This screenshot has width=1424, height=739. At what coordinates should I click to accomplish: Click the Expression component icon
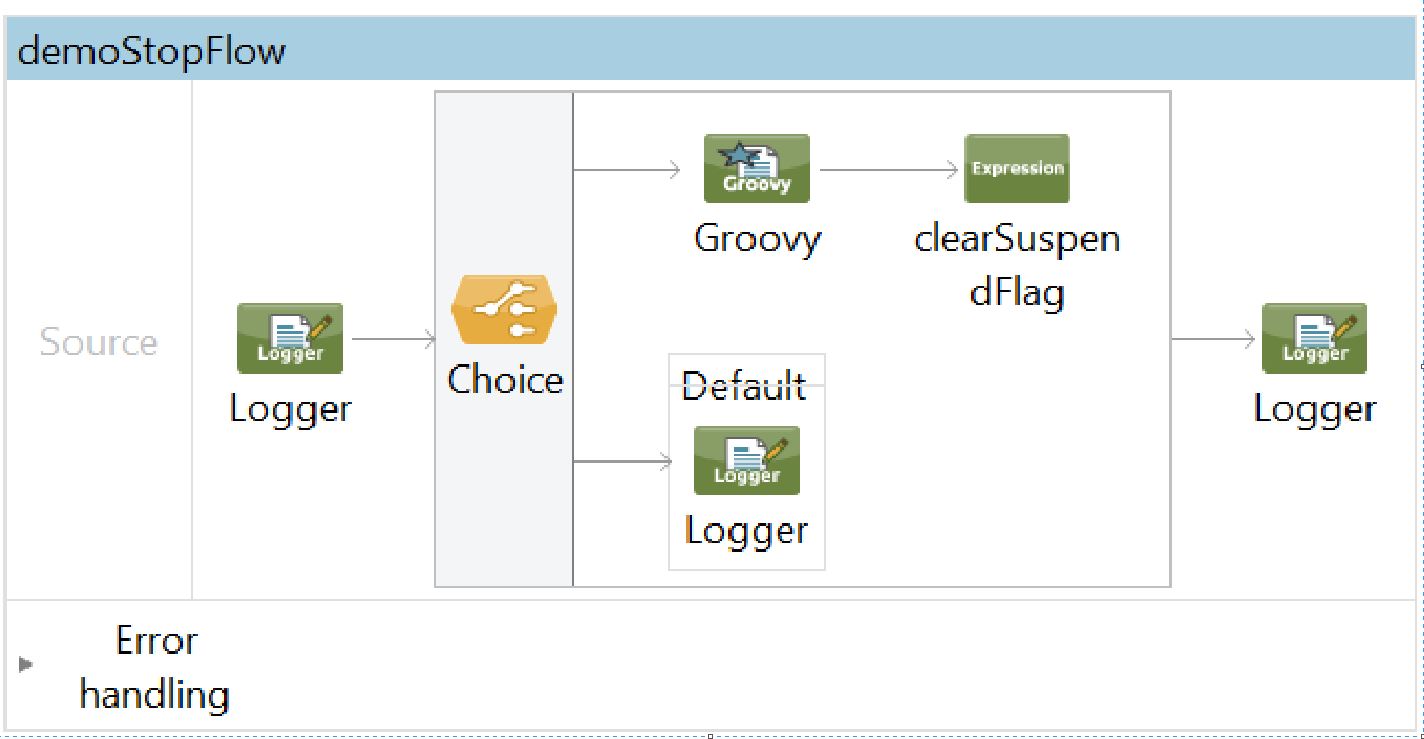(1016, 169)
